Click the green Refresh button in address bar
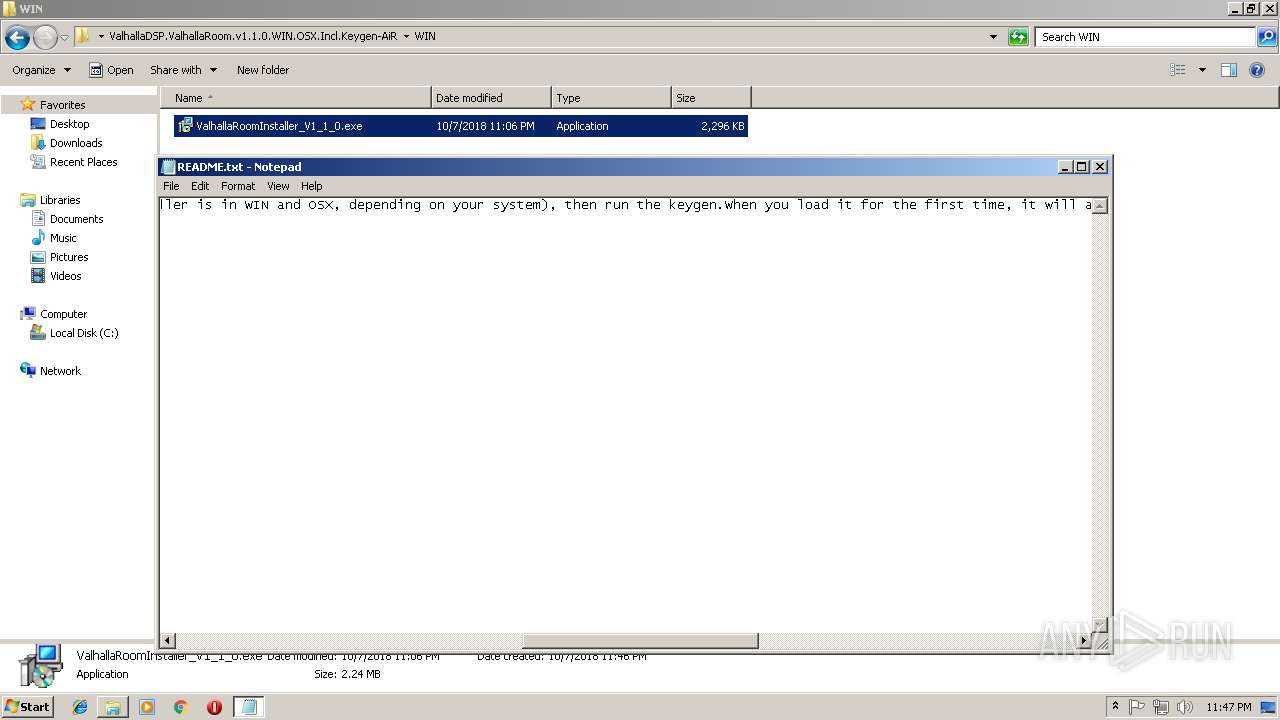 1018,37
